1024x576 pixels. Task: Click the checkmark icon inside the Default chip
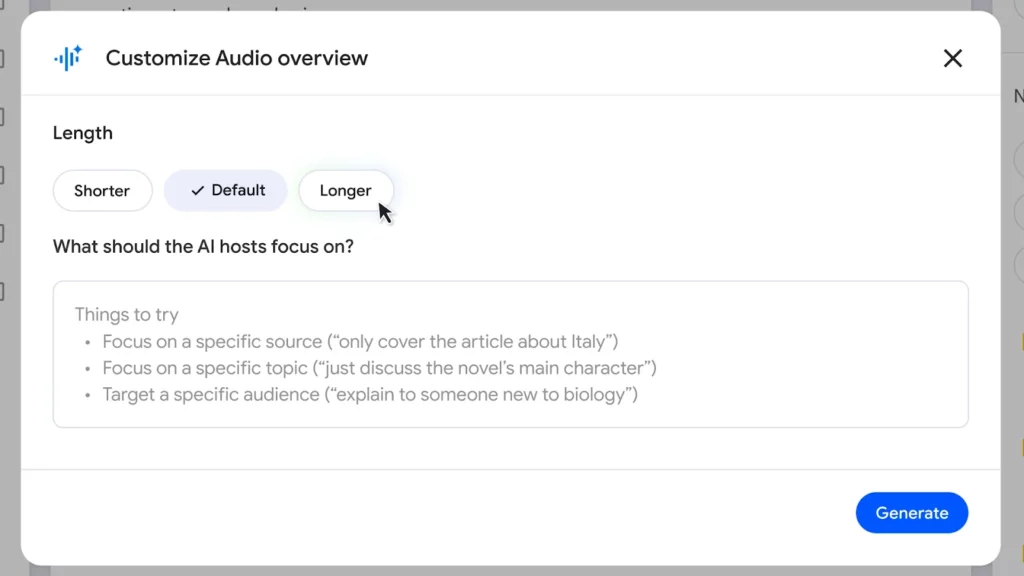click(199, 190)
